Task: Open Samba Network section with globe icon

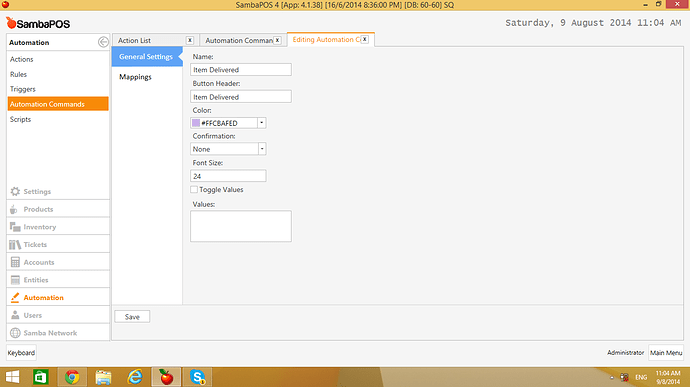Action: pos(58,333)
